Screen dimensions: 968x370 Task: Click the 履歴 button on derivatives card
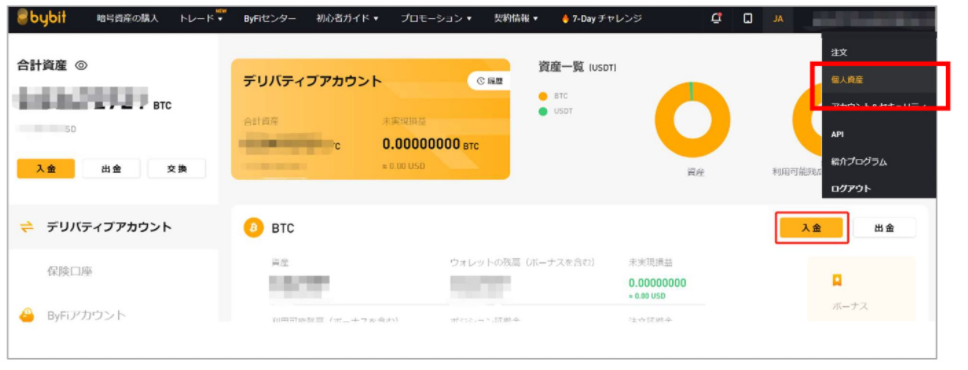[x=489, y=80]
